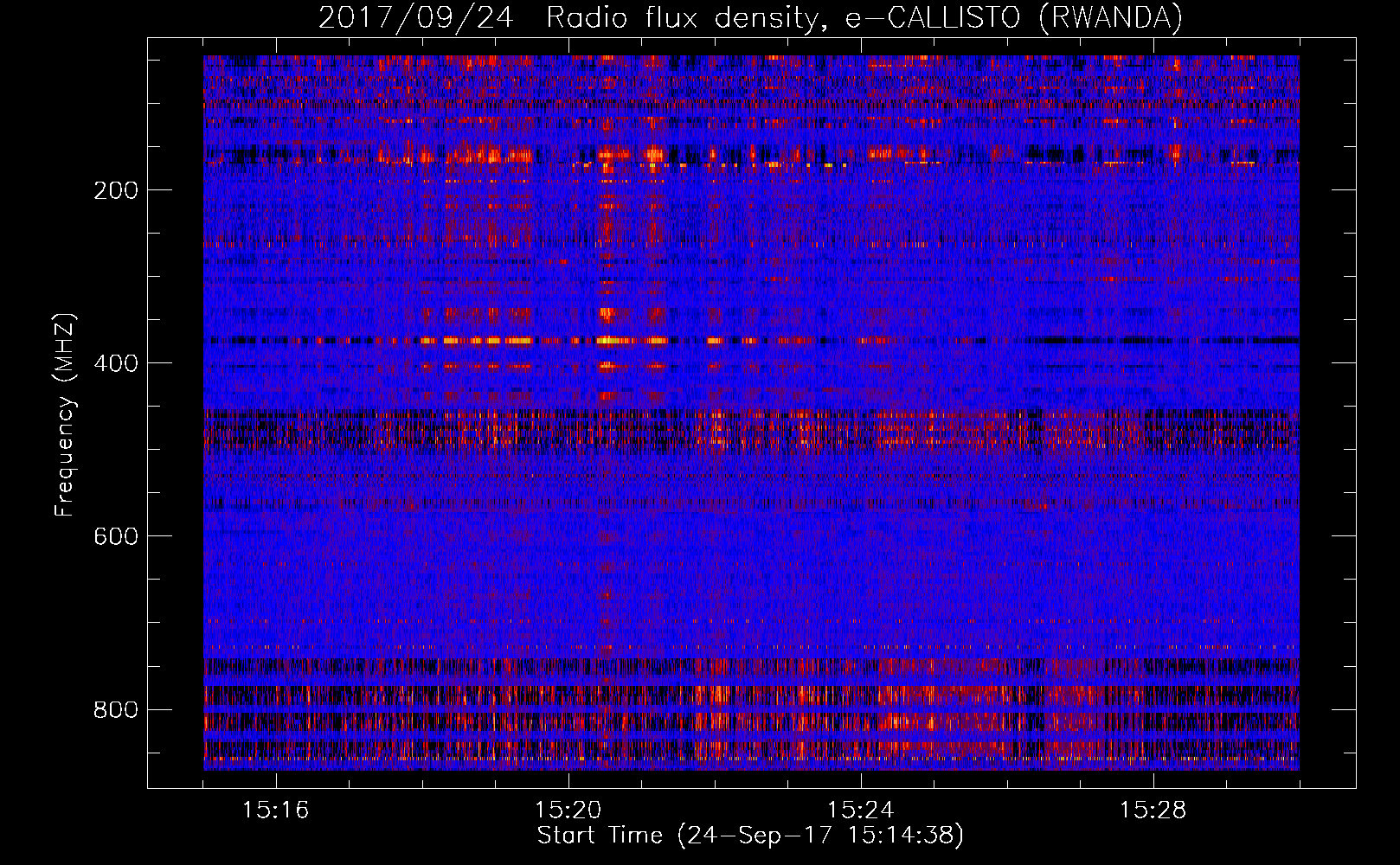The width and height of the screenshot is (1400, 865).
Task: Click the 600 frequency tick label
Action: (x=116, y=536)
